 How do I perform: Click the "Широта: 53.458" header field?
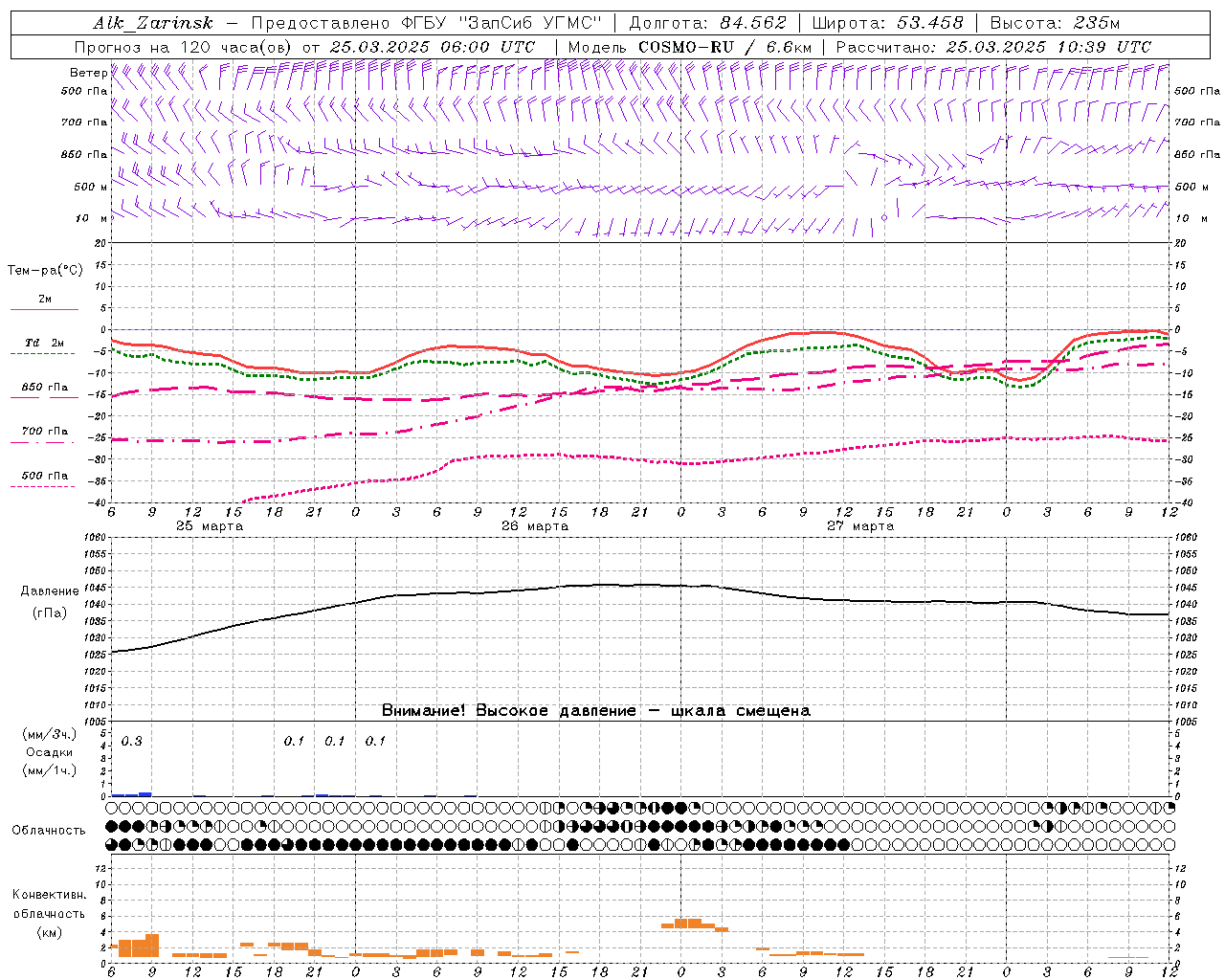887,23
